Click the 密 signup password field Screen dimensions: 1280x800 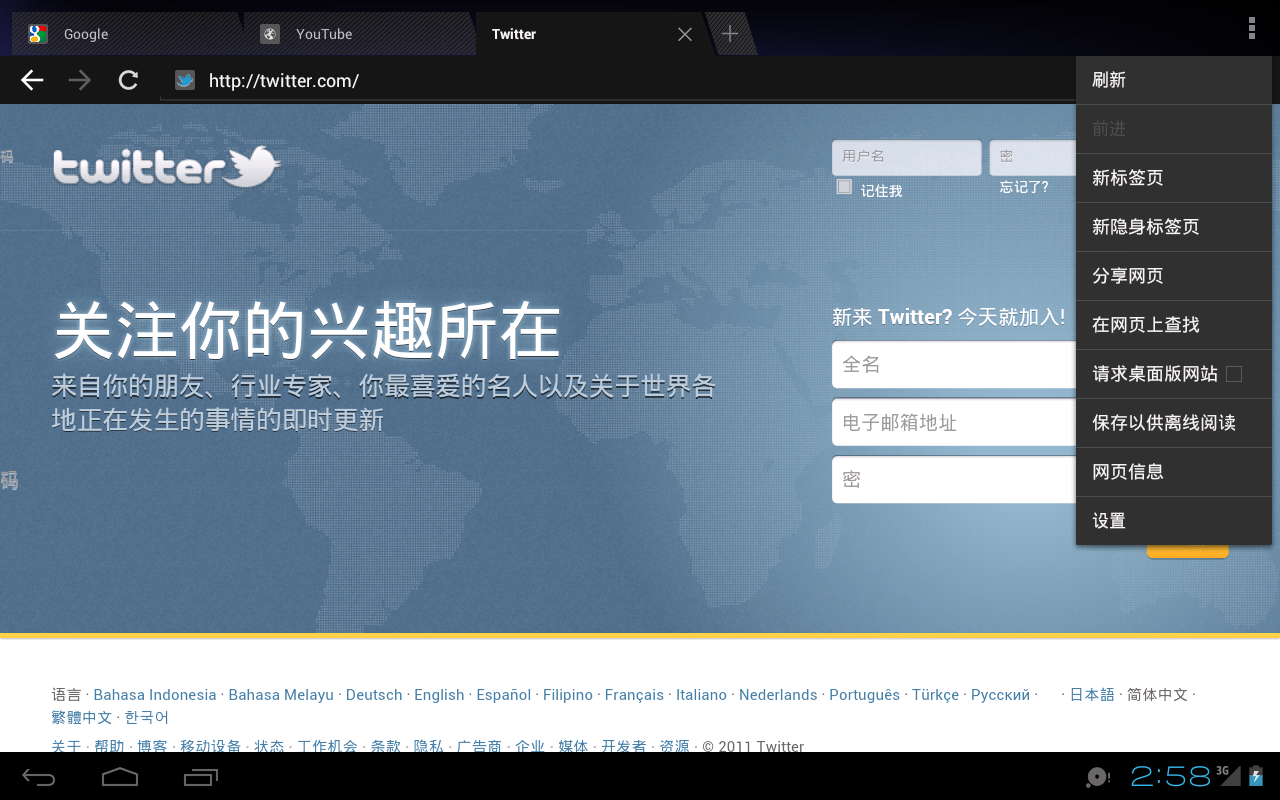954,480
